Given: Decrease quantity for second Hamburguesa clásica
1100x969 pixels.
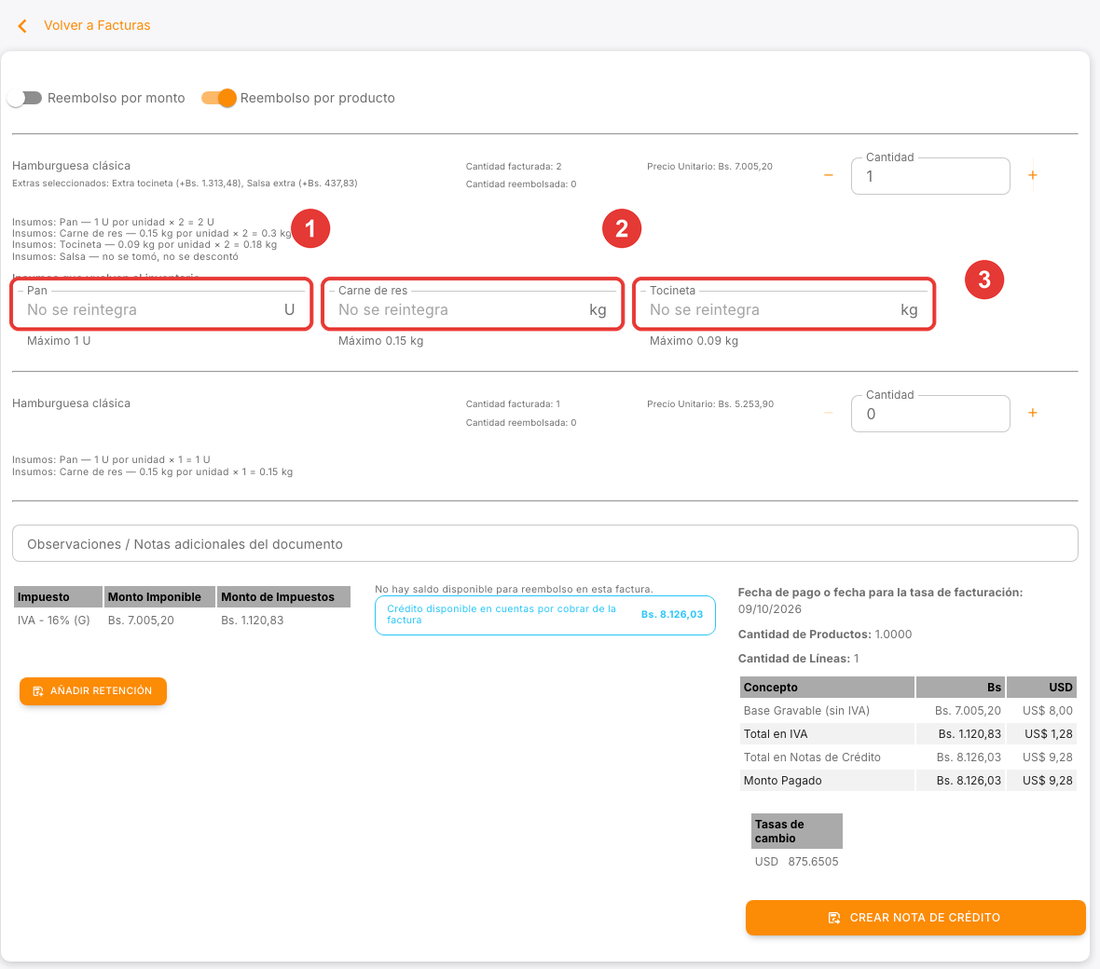Looking at the screenshot, I should tap(829, 413).
